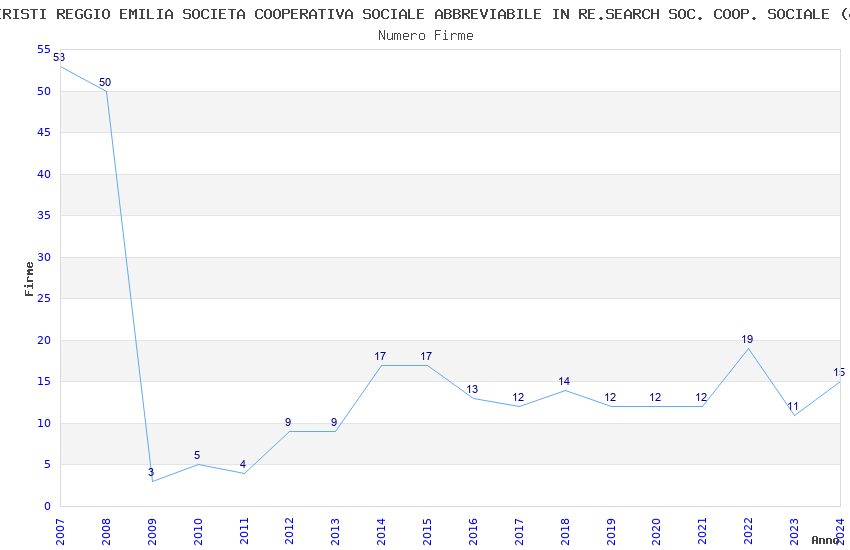850x550 pixels.
Task: Click the y-axis tick label 45
Action: pos(44,132)
